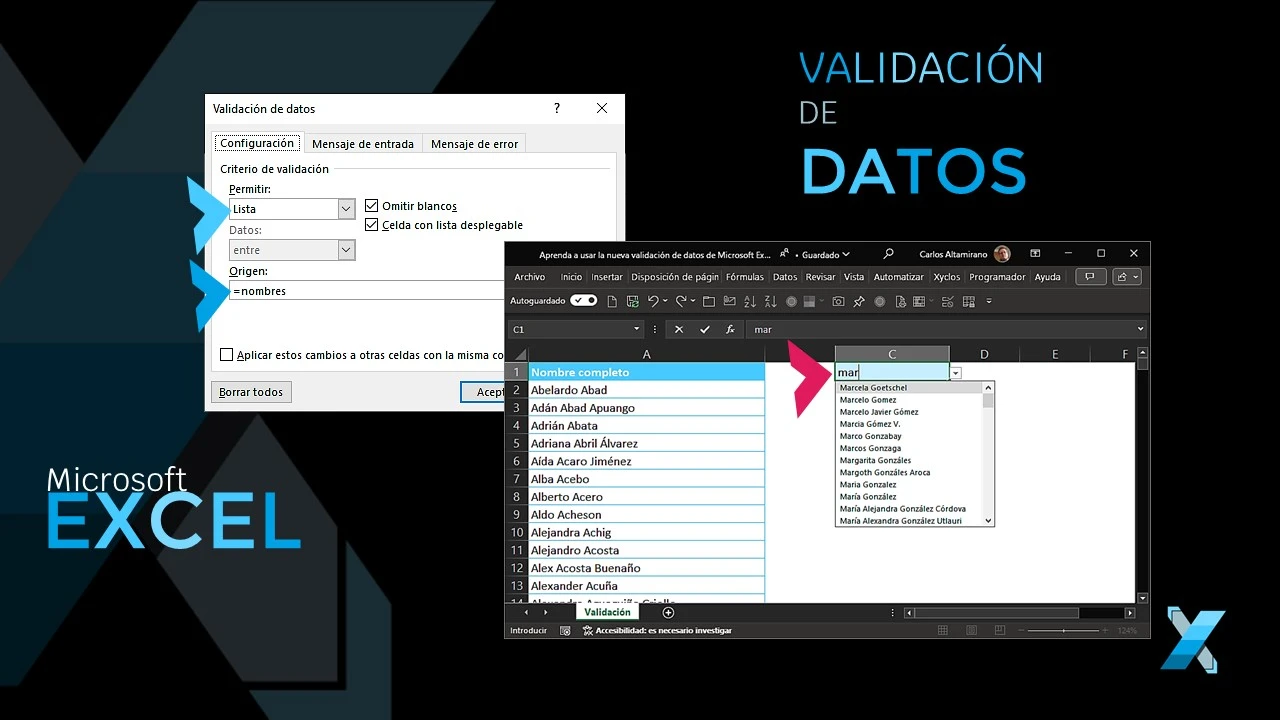Open the Undo history dropdown arrow
This screenshot has width=1280, height=720.
tap(665, 301)
